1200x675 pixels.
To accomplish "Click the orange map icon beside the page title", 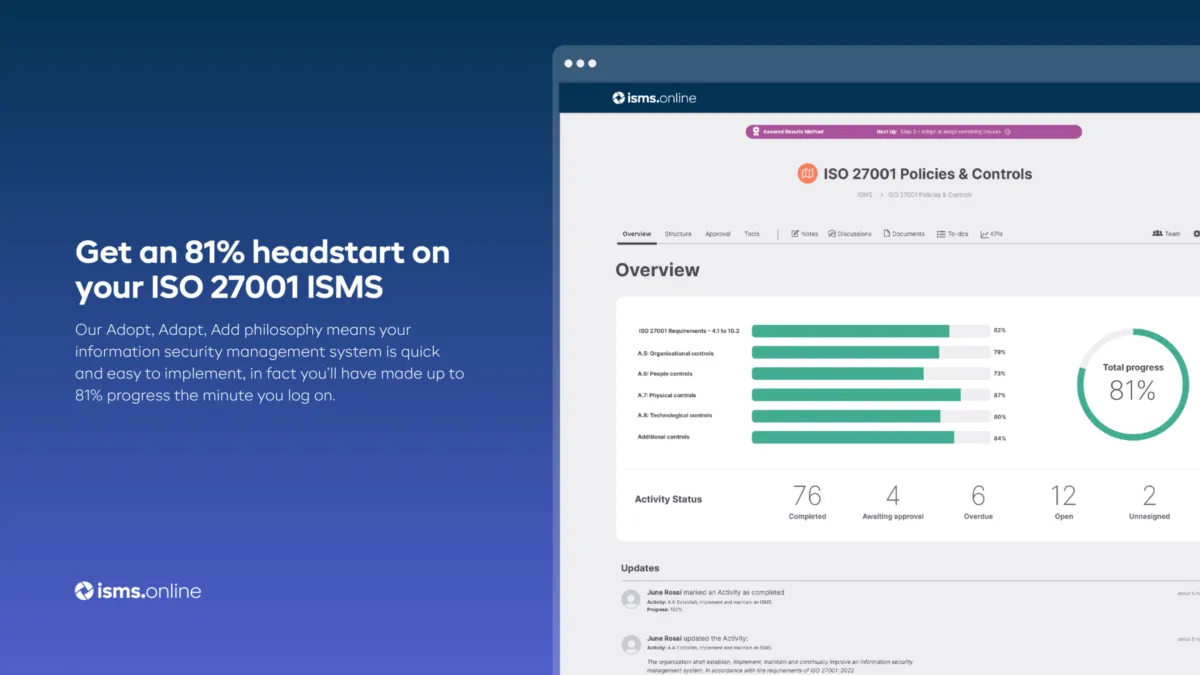I will pyautogui.click(x=807, y=174).
